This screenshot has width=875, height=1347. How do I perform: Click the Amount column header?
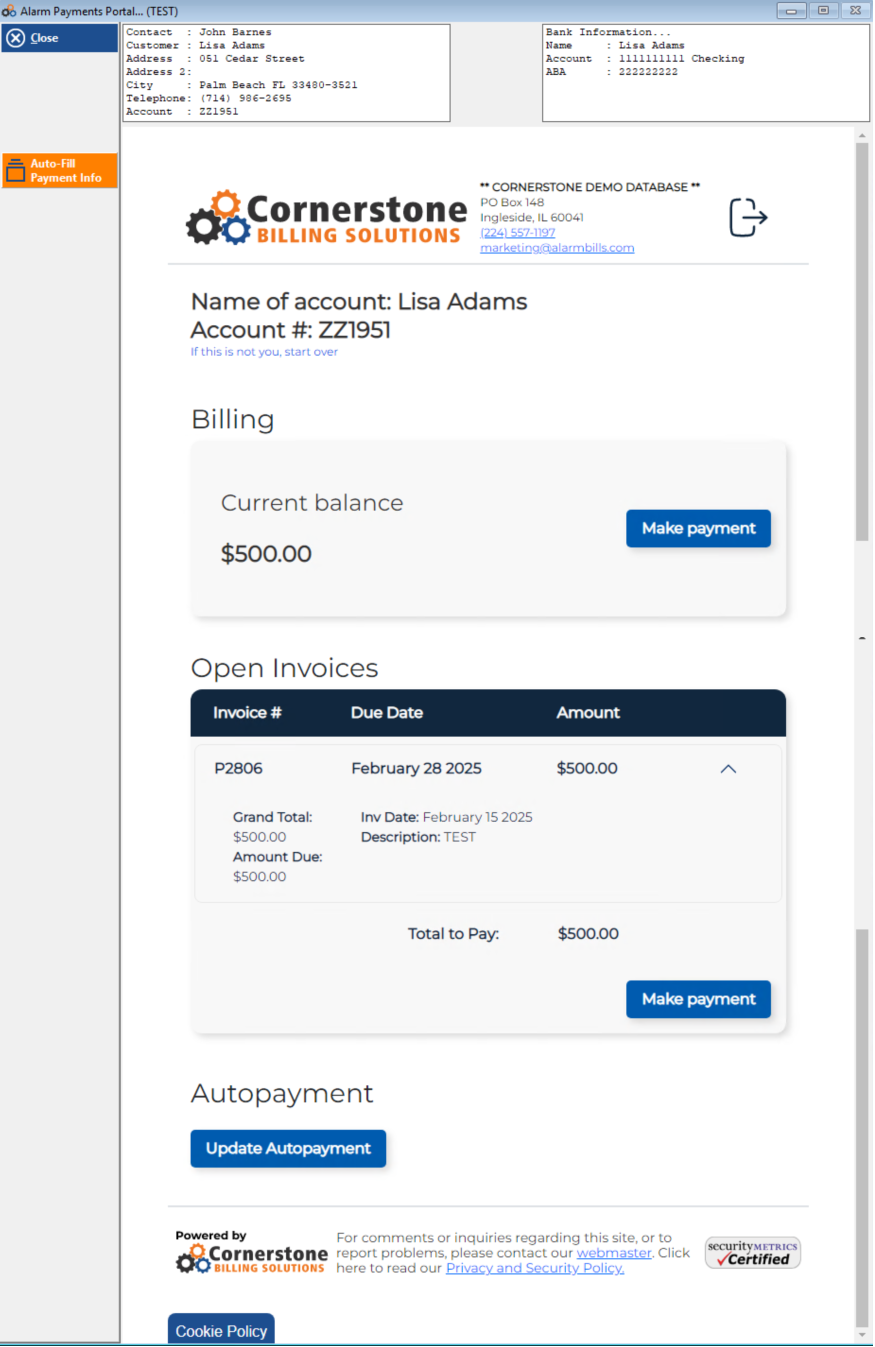[x=588, y=713]
